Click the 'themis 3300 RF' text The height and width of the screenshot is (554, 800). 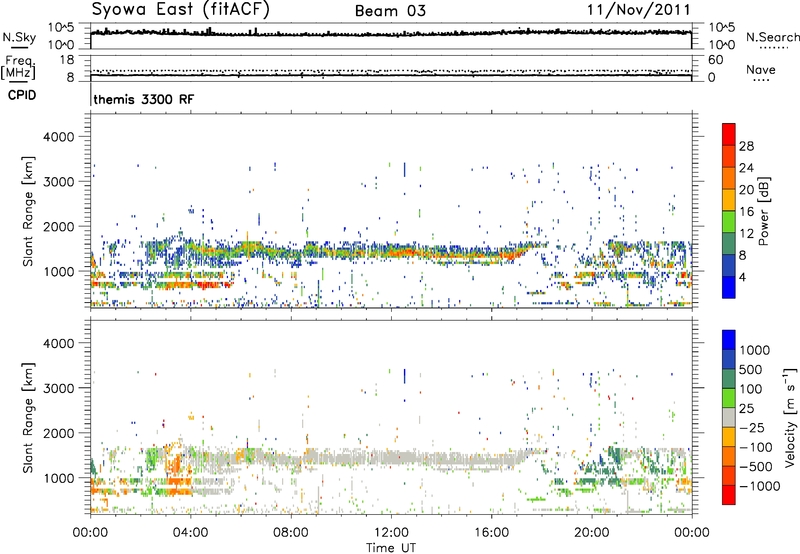144,99
